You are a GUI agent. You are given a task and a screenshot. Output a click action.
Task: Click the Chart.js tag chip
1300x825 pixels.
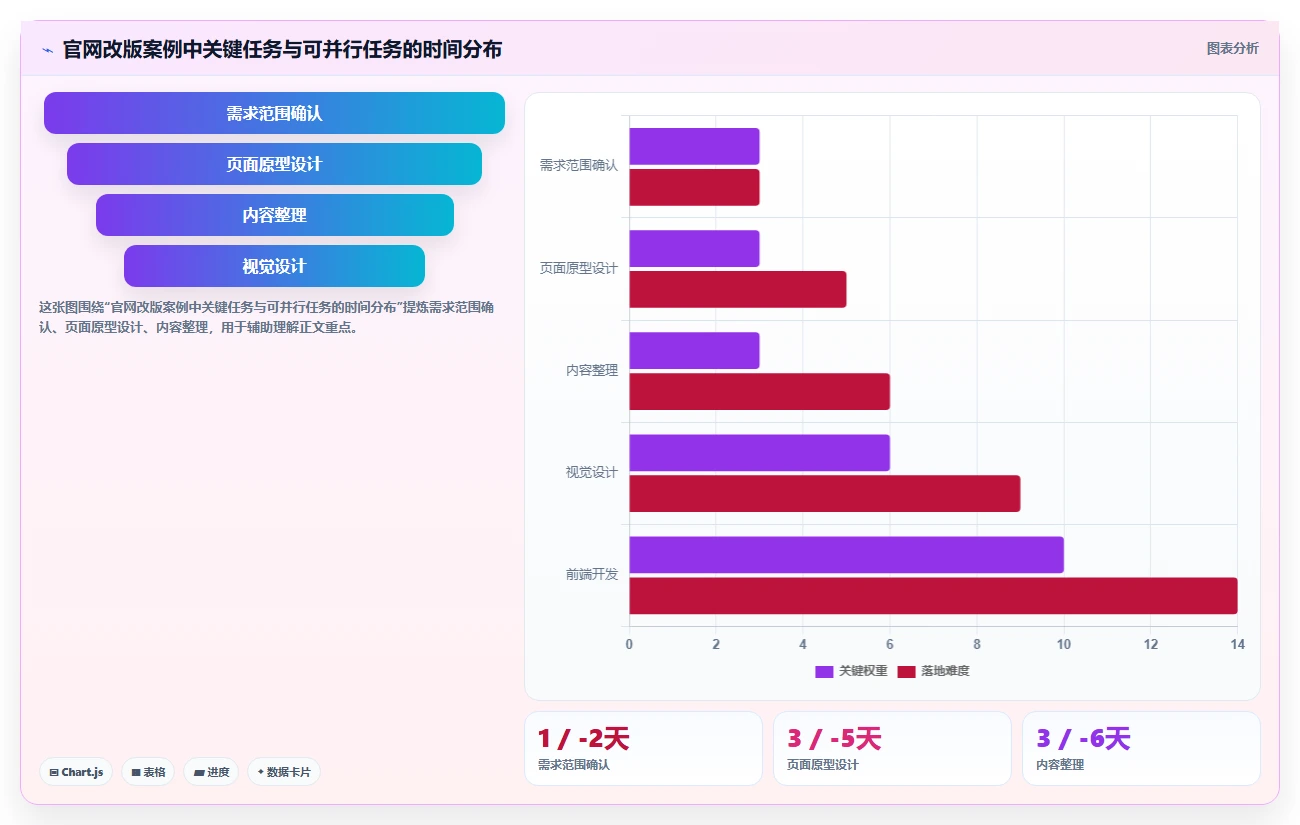tap(76, 772)
